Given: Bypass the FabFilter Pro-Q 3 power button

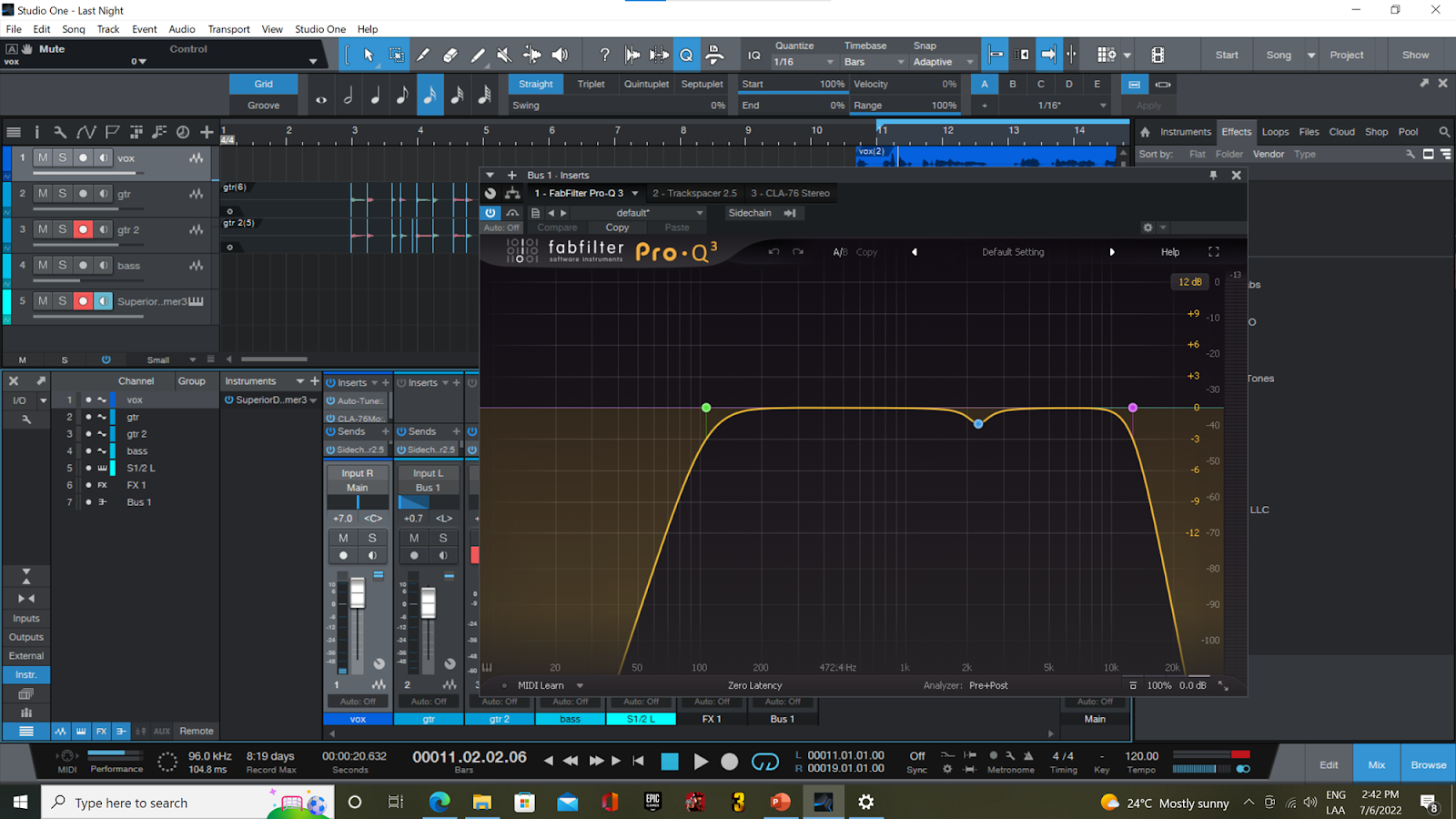Looking at the screenshot, I should coord(490,213).
